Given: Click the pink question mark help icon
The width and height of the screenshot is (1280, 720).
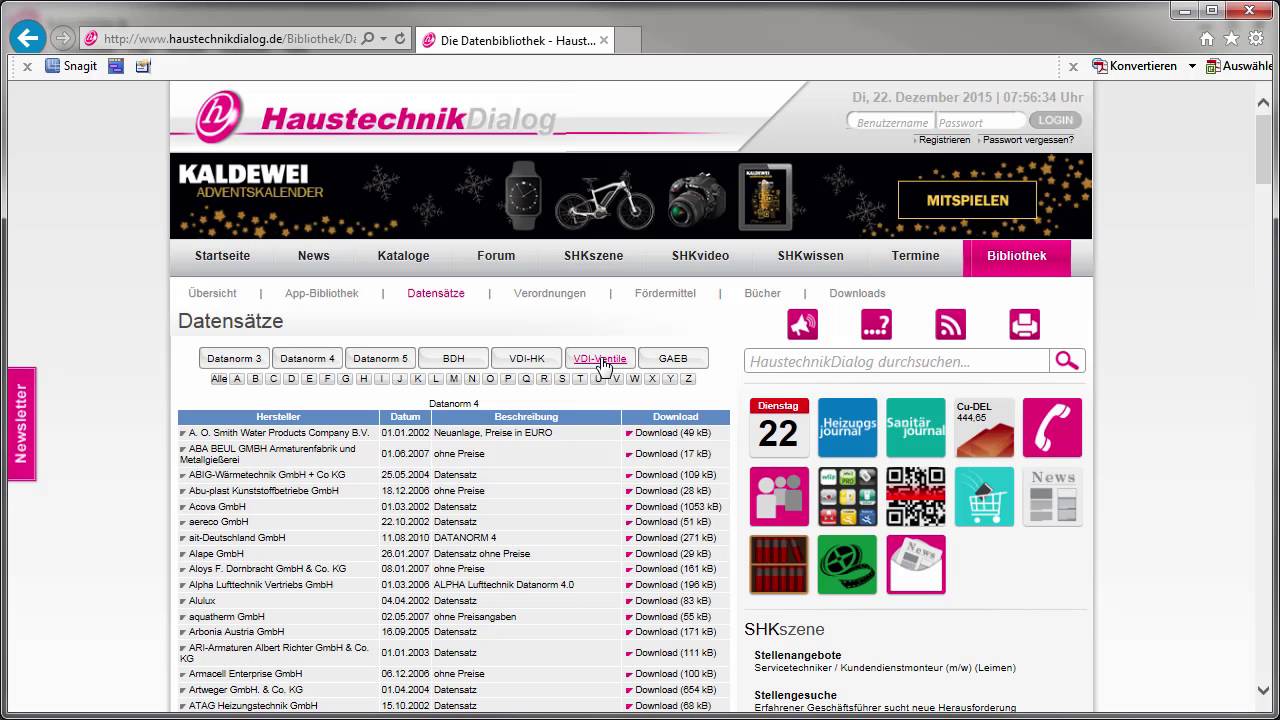Looking at the screenshot, I should [x=877, y=324].
